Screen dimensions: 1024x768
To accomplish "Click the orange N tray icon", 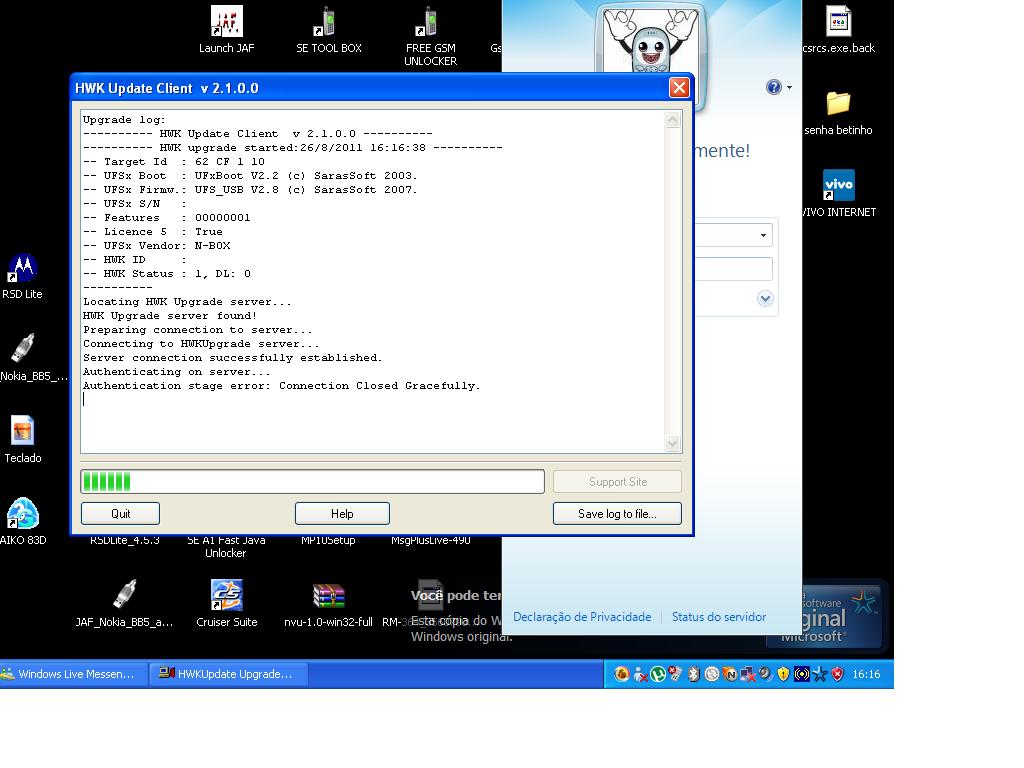I will [x=729, y=674].
